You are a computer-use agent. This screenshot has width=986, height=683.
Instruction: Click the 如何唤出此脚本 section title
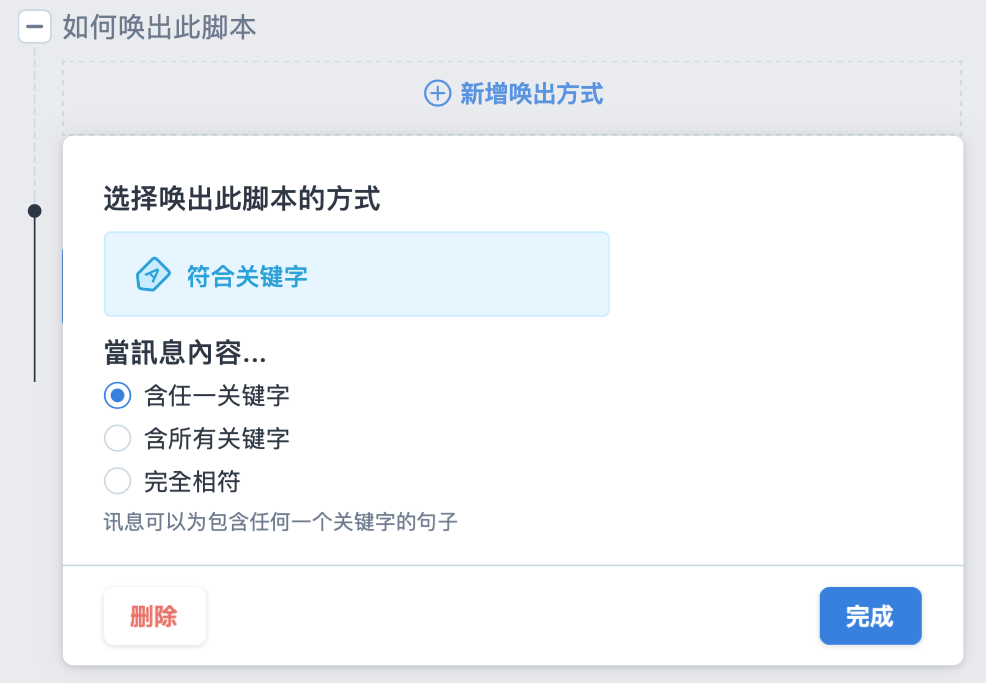(x=159, y=27)
